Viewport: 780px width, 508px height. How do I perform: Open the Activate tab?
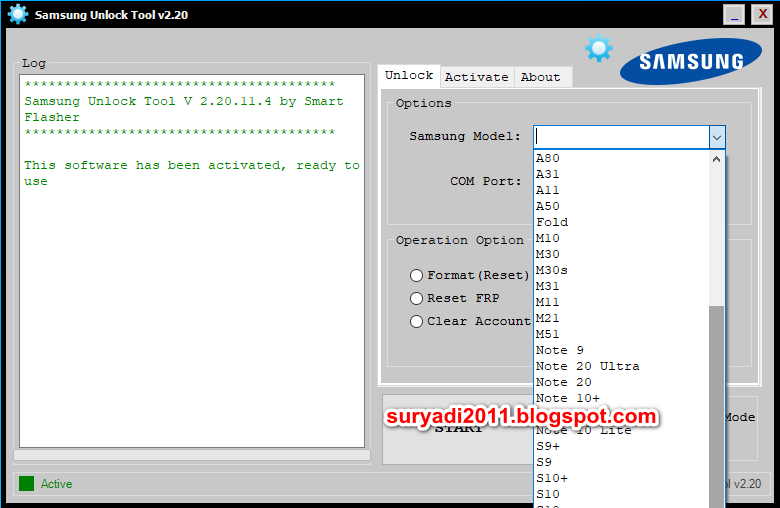click(x=477, y=77)
